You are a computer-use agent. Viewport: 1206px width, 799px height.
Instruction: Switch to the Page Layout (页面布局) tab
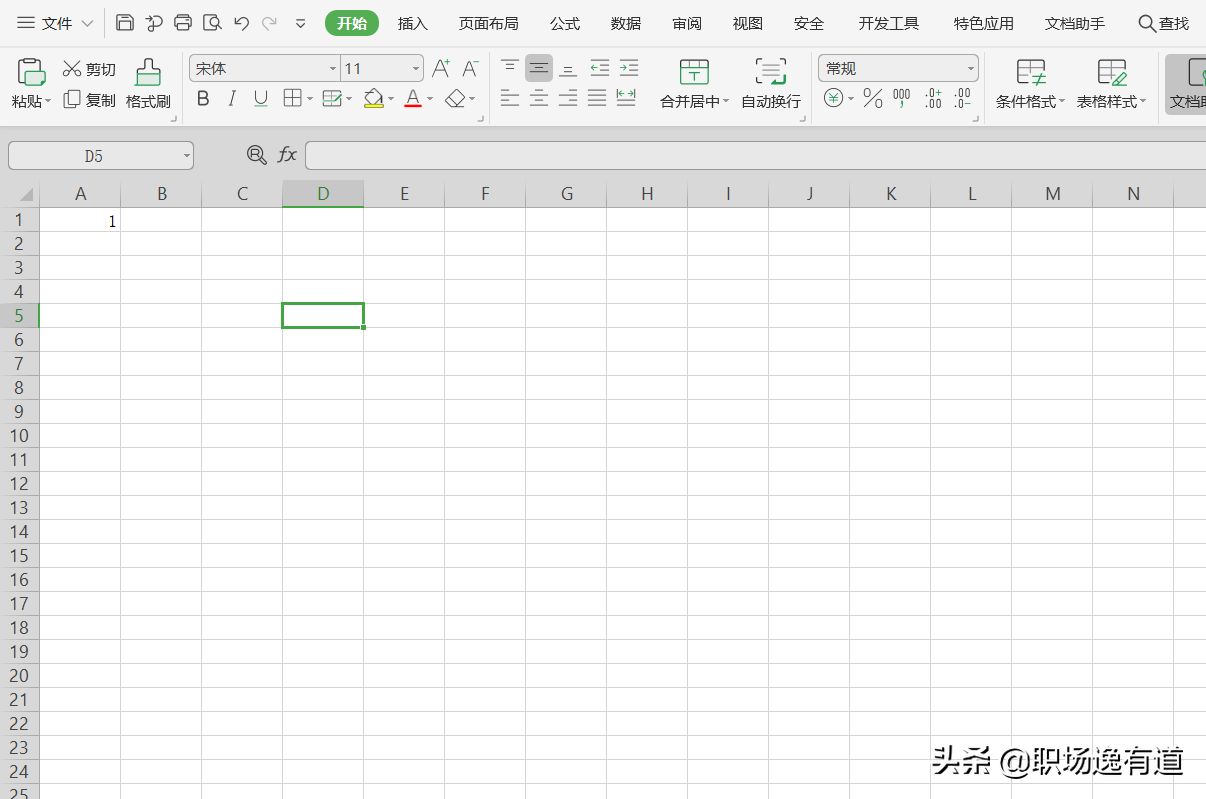[x=489, y=23]
